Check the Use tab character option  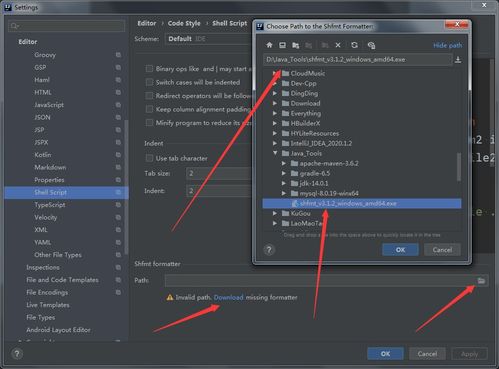[149, 158]
